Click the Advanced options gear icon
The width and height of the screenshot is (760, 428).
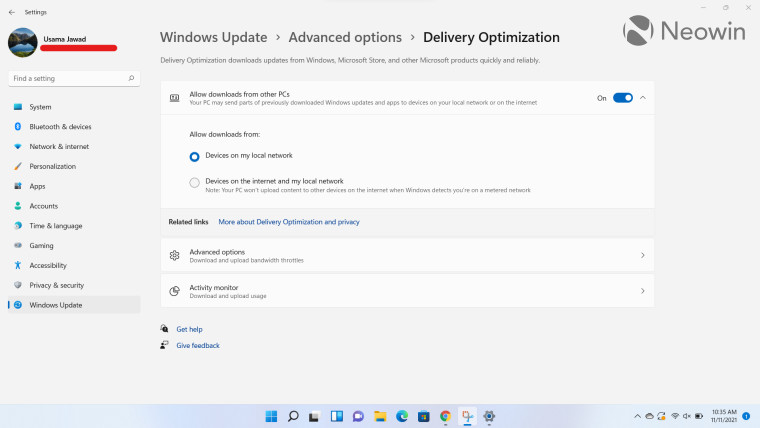[x=174, y=255]
